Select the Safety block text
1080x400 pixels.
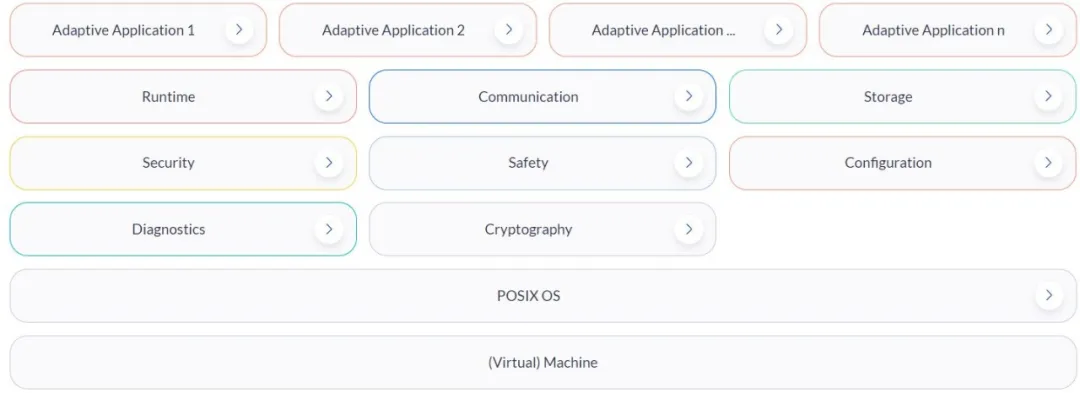pyautogui.click(x=528, y=162)
